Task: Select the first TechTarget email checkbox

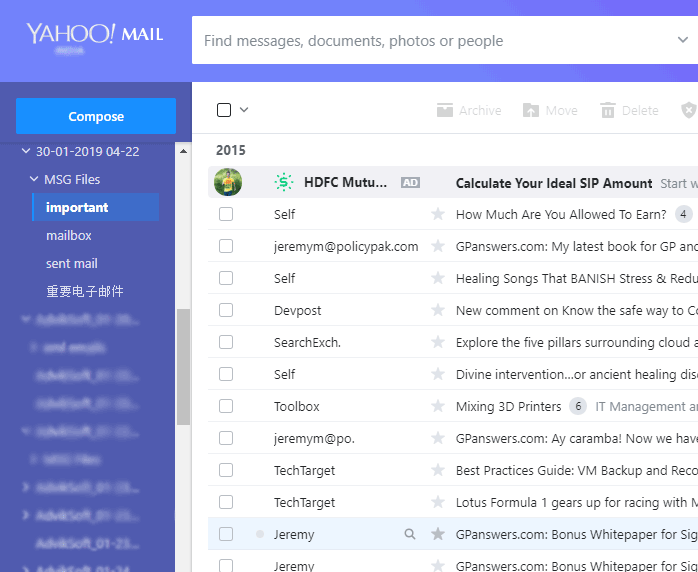Action: click(x=226, y=470)
